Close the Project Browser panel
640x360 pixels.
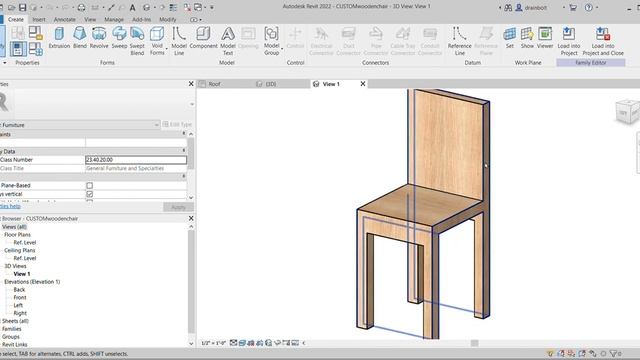[x=191, y=218]
